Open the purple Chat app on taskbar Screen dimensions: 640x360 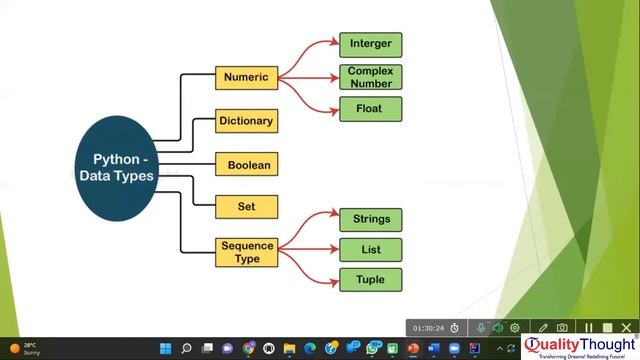pos(227,349)
